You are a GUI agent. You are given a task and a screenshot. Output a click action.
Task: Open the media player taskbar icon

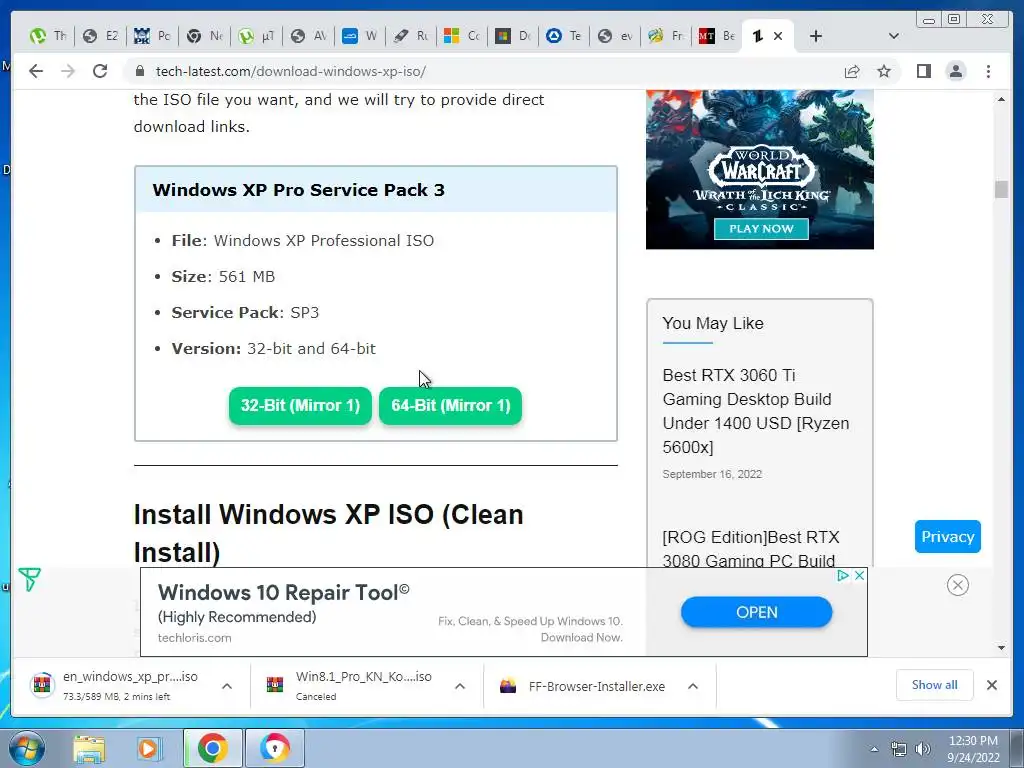click(148, 748)
